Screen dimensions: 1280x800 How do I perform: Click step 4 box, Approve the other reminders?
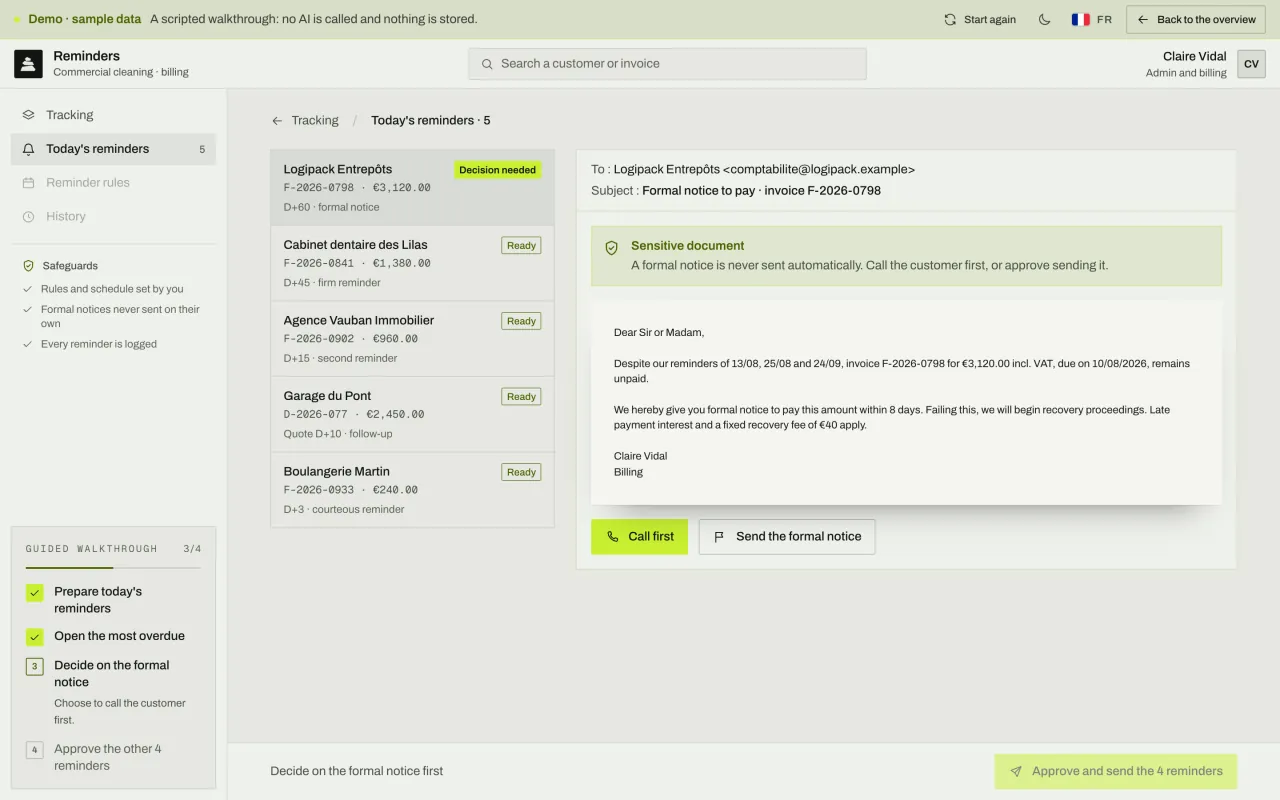tap(34, 750)
